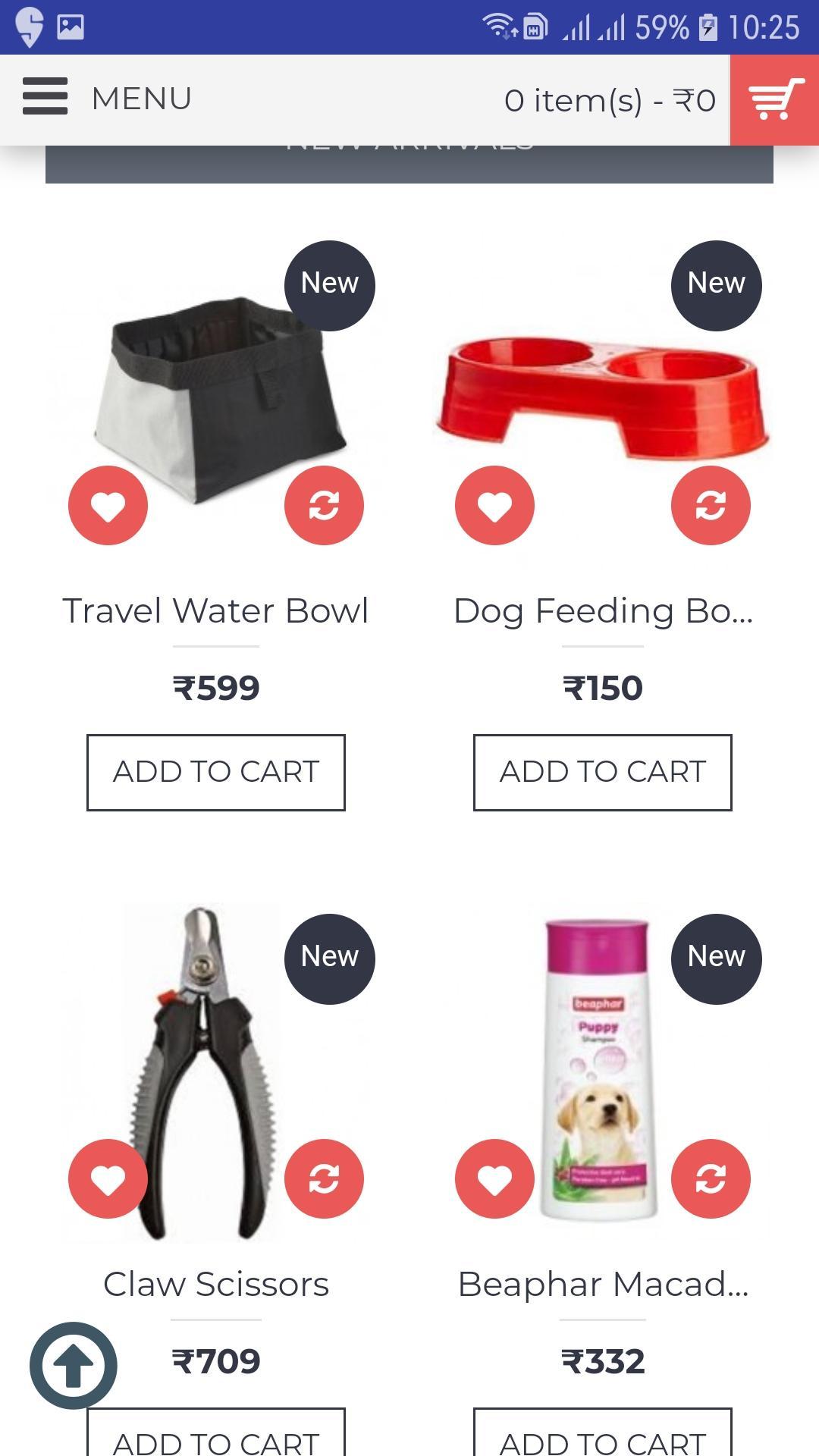Open the hamburger menu icon

(x=45, y=96)
